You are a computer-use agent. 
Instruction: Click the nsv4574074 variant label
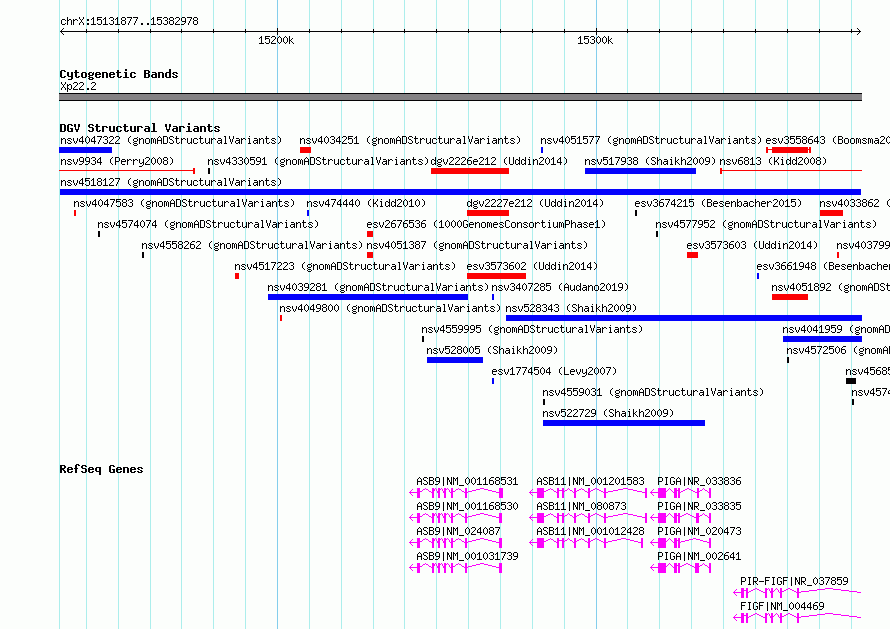[x=208, y=224]
